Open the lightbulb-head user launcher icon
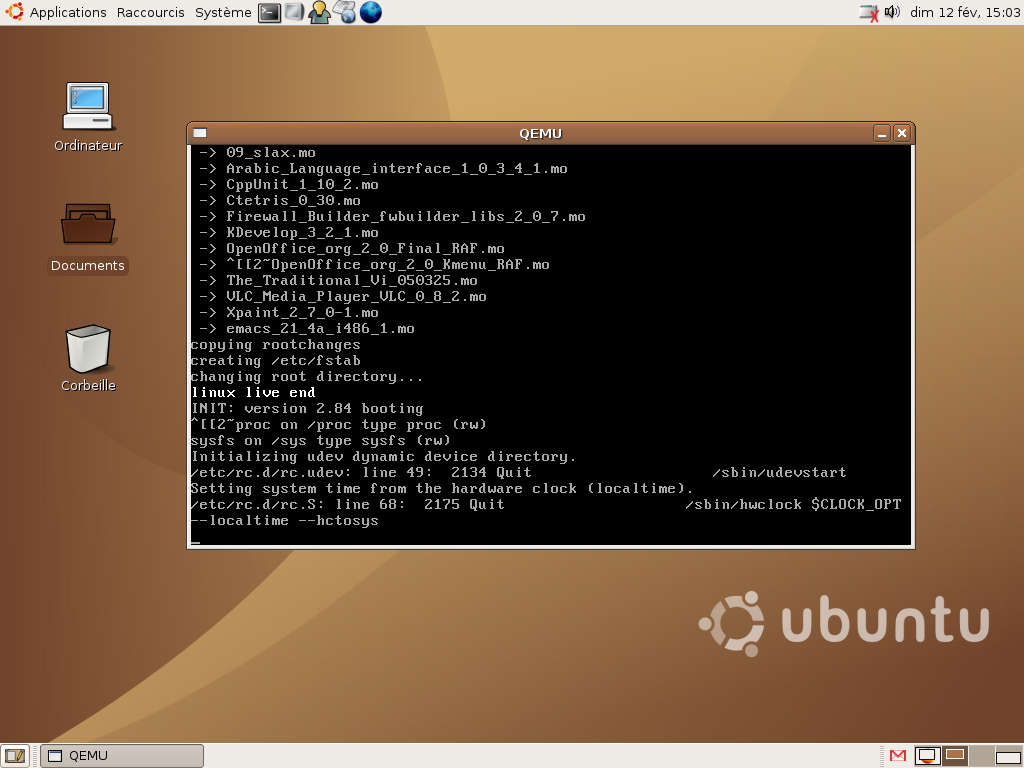This screenshot has width=1024, height=768. click(319, 12)
